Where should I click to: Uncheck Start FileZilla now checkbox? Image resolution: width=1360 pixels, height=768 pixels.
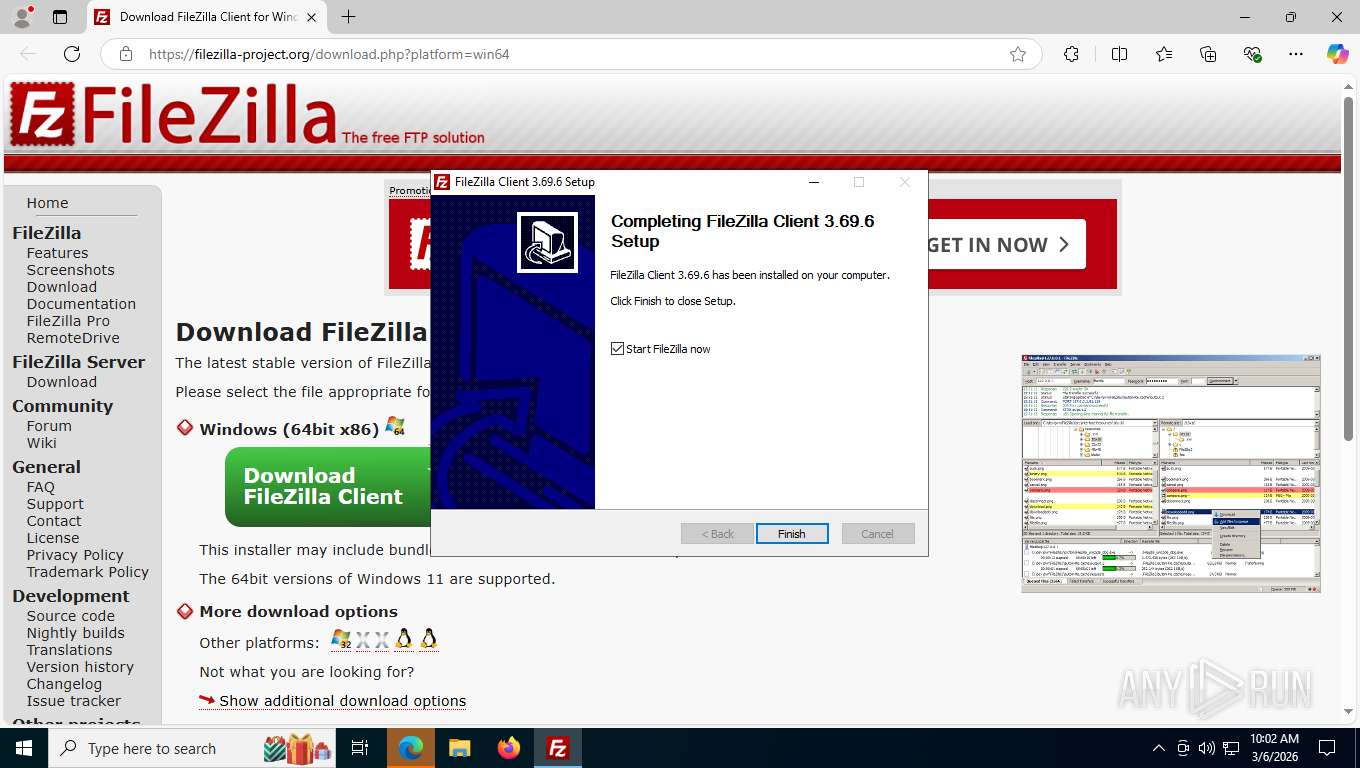click(x=617, y=349)
